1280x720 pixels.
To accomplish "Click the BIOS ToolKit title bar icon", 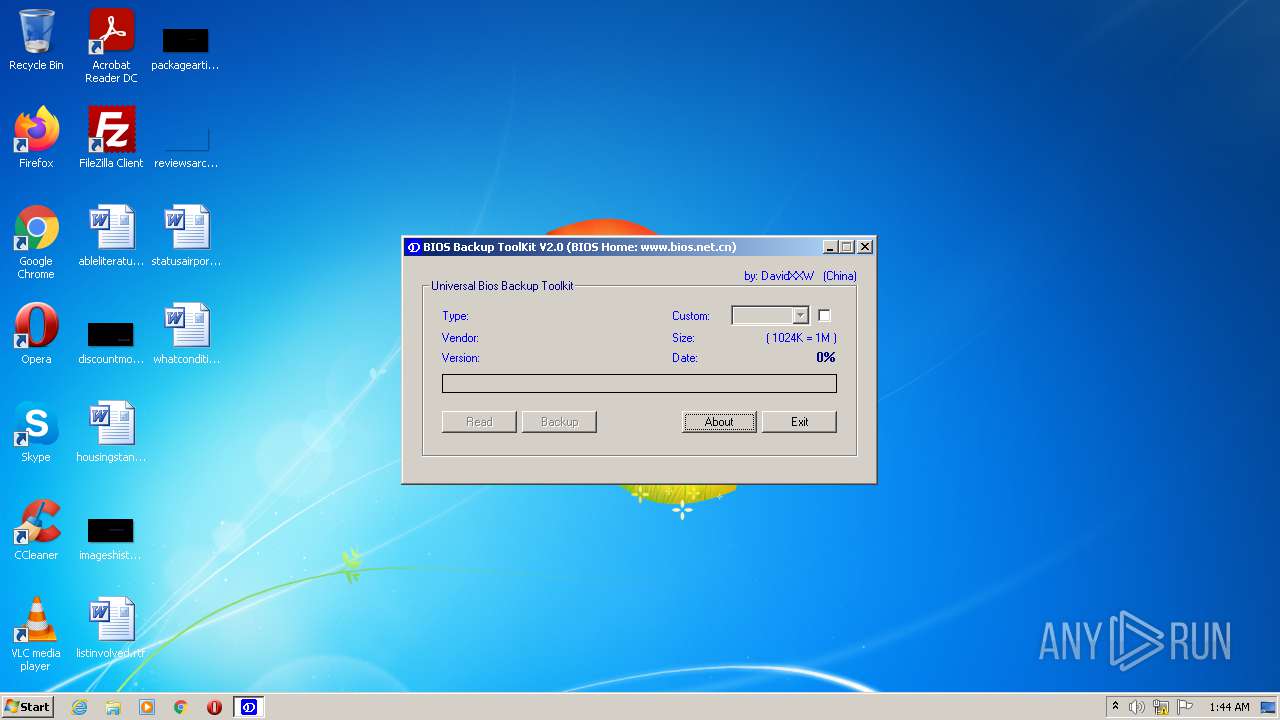I will (x=413, y=247).
